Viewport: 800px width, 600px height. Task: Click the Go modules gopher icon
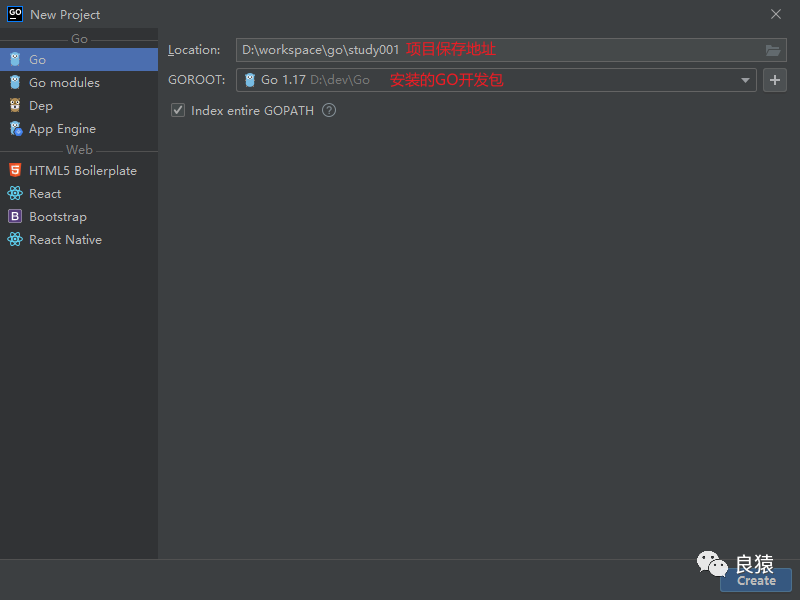tap(15, 83)
